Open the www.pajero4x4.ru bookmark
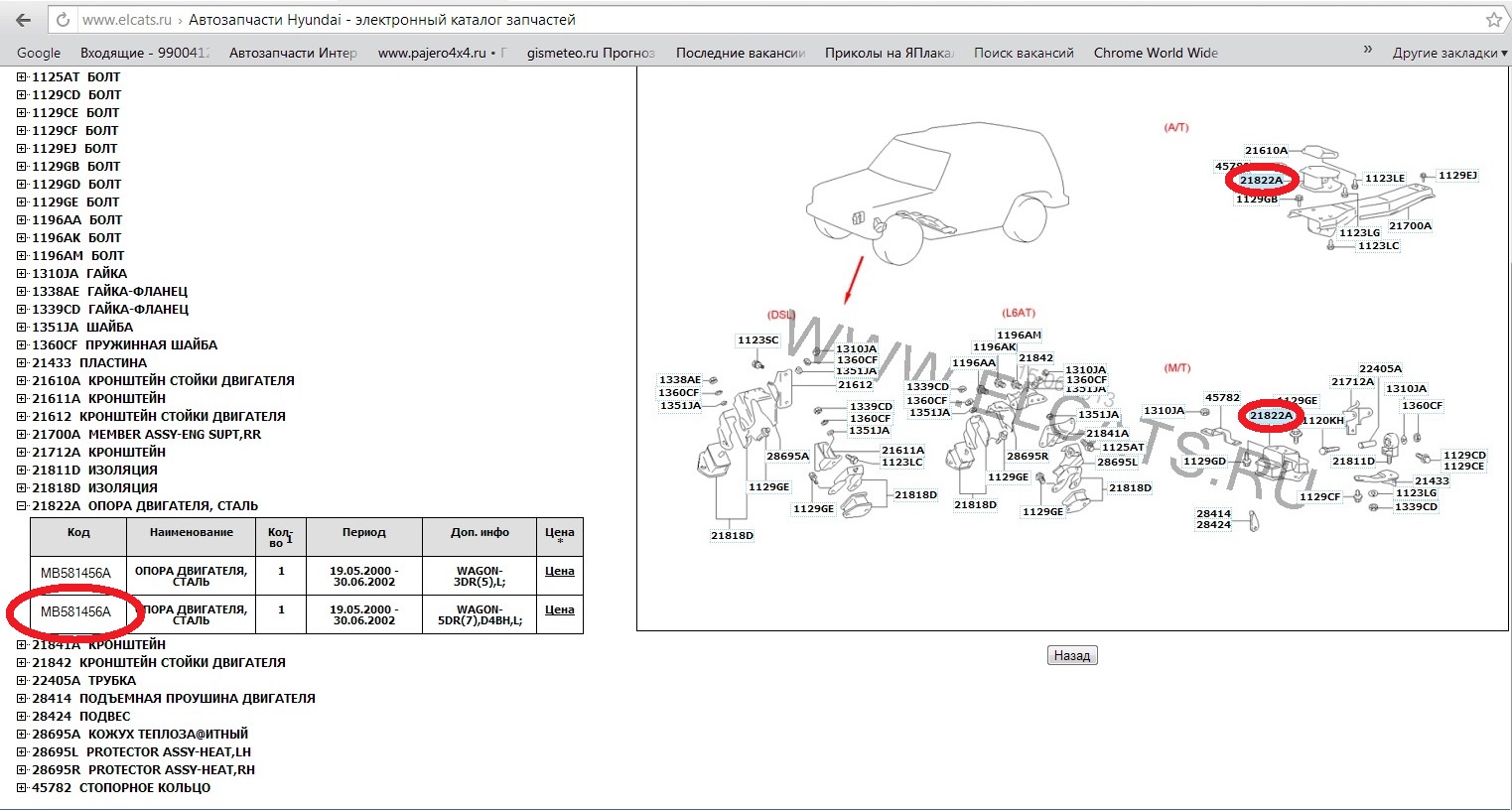 coord(441,53)
